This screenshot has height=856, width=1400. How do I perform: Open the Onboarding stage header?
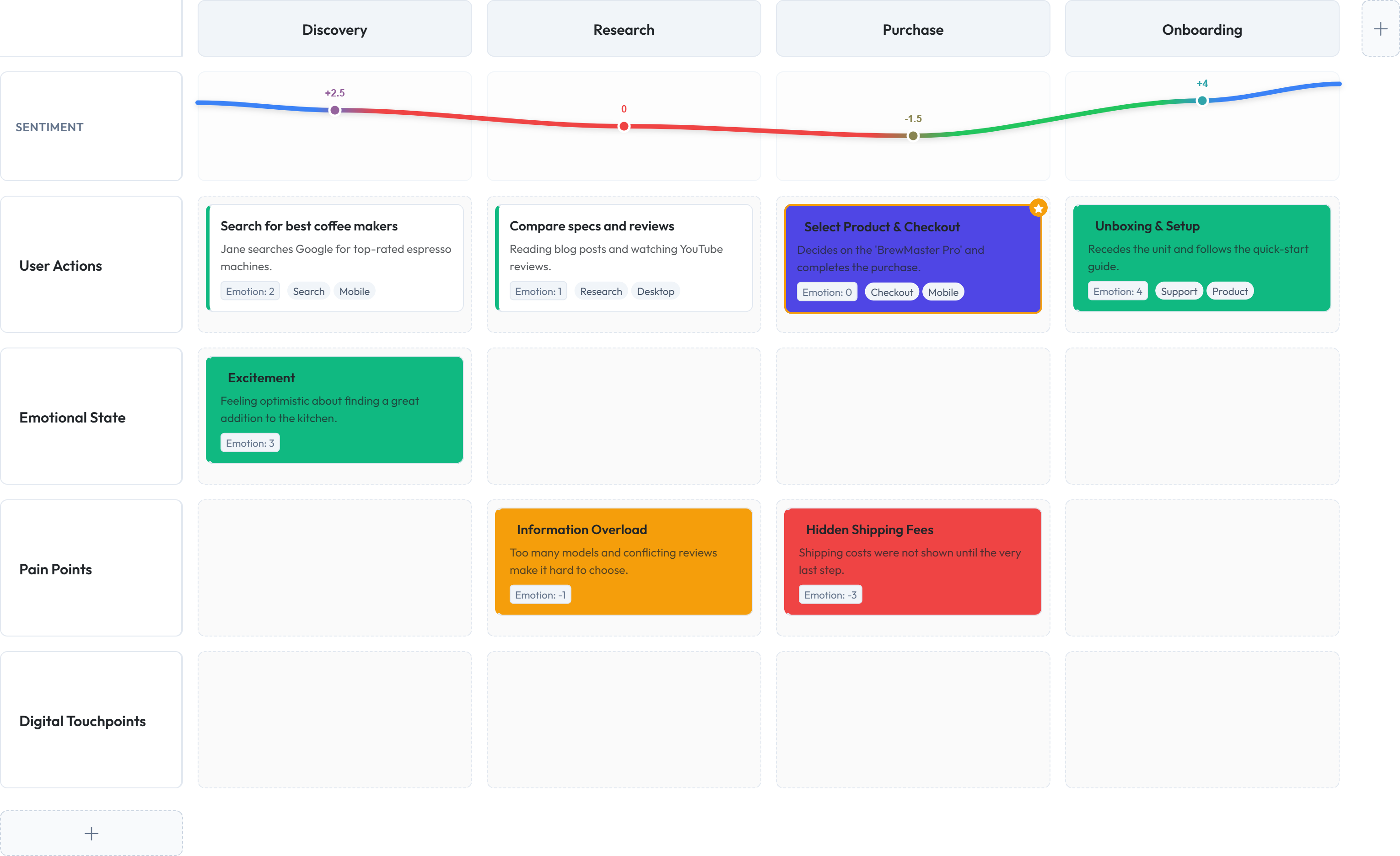pyautogui.click(x=1202, y=30)
